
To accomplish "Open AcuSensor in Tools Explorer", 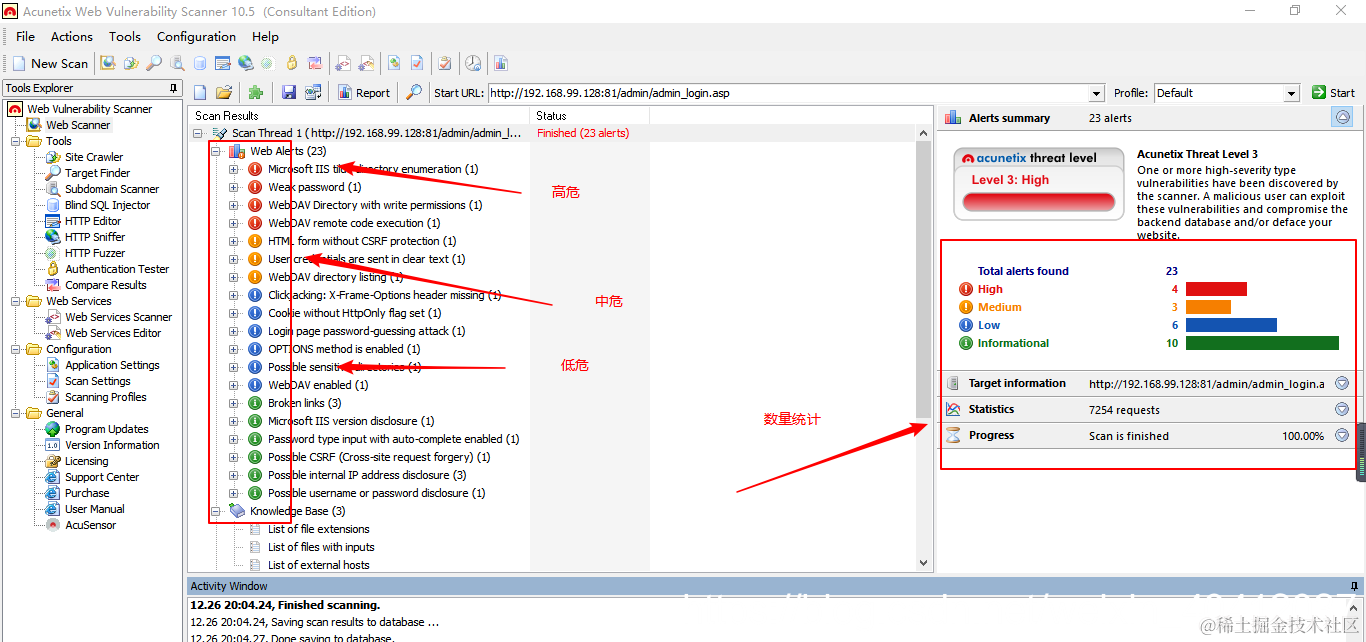I will 91,525.
